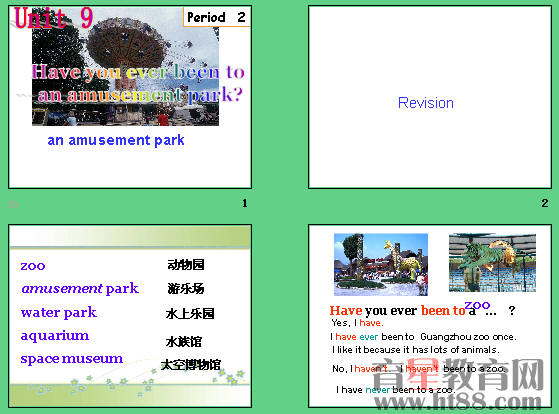Click the blue Revision text
Image resolution: width=559 pixels, height=414 pixels.
pyautogui.click(x=426, y=103)
